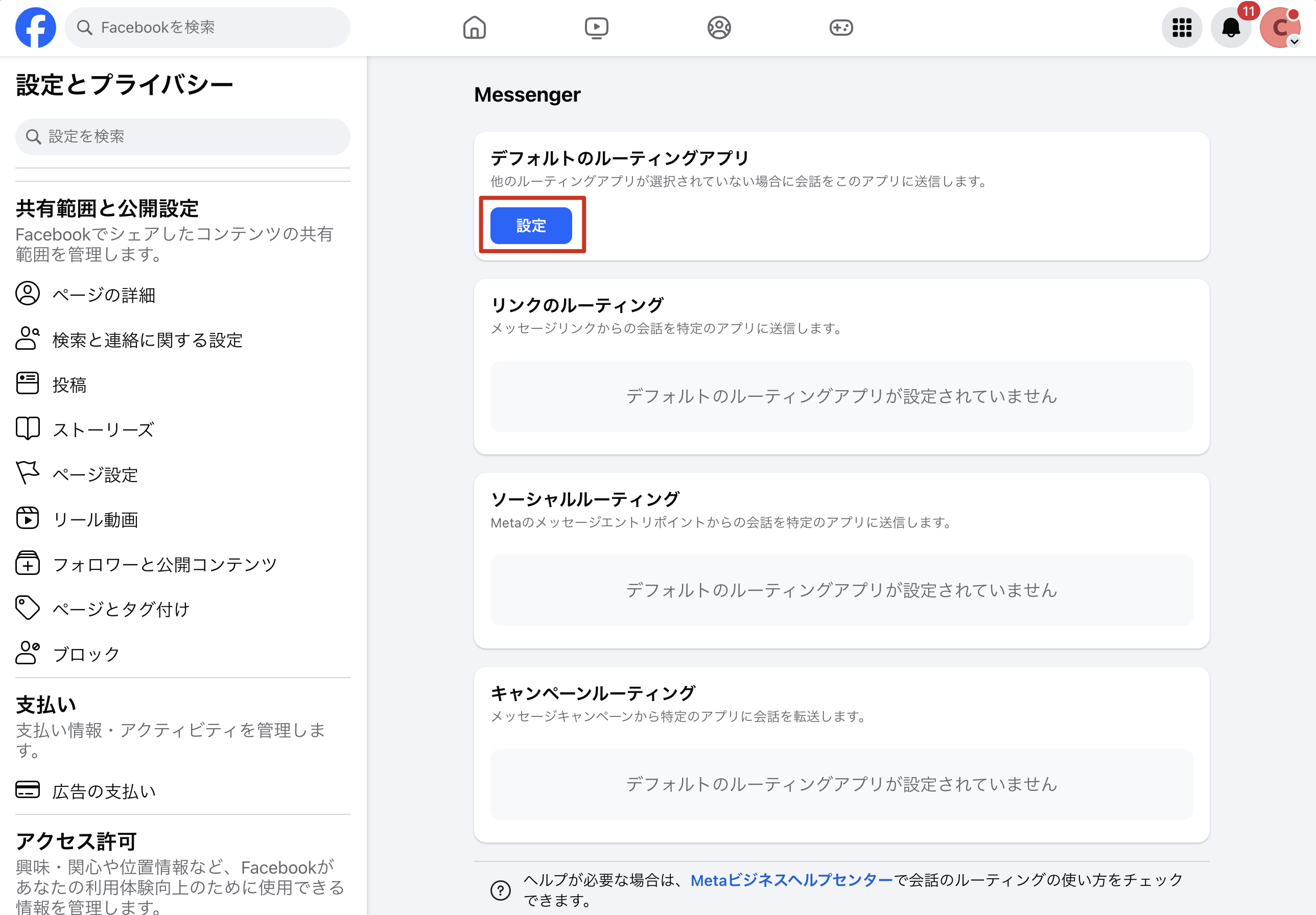This screenshot has width=1316, height=915.
Task: Focus the 設定を検索 field
Action: tap(182, 136)
